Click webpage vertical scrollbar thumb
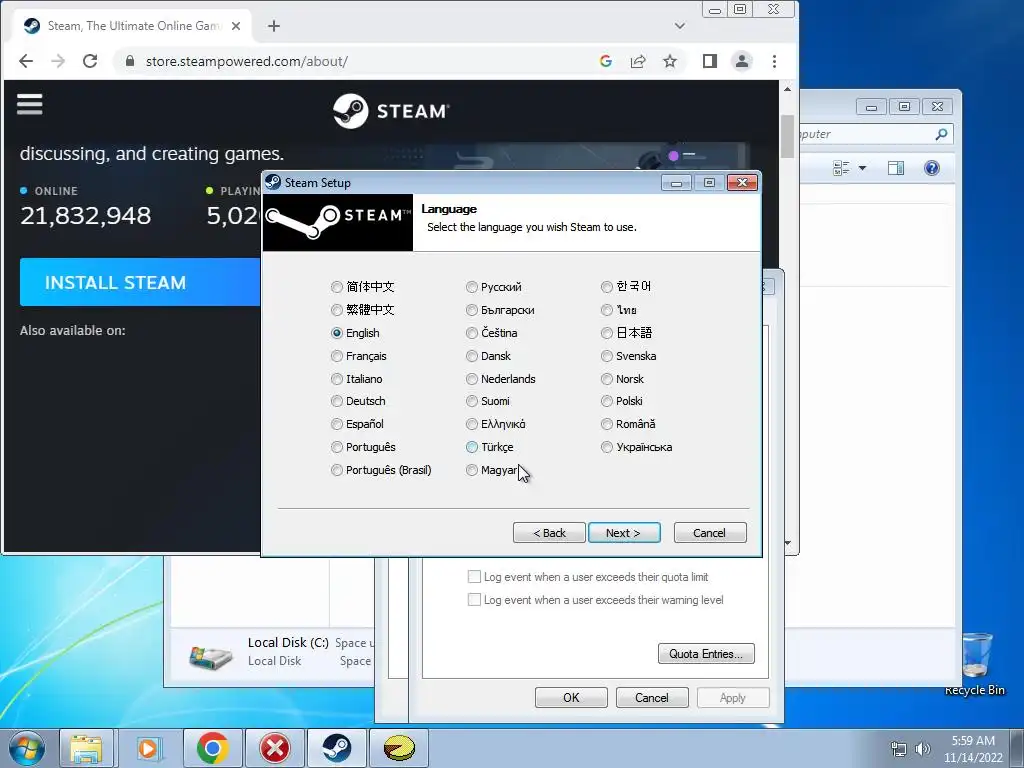The image size is (1024, 768). (x=788, y=136)
